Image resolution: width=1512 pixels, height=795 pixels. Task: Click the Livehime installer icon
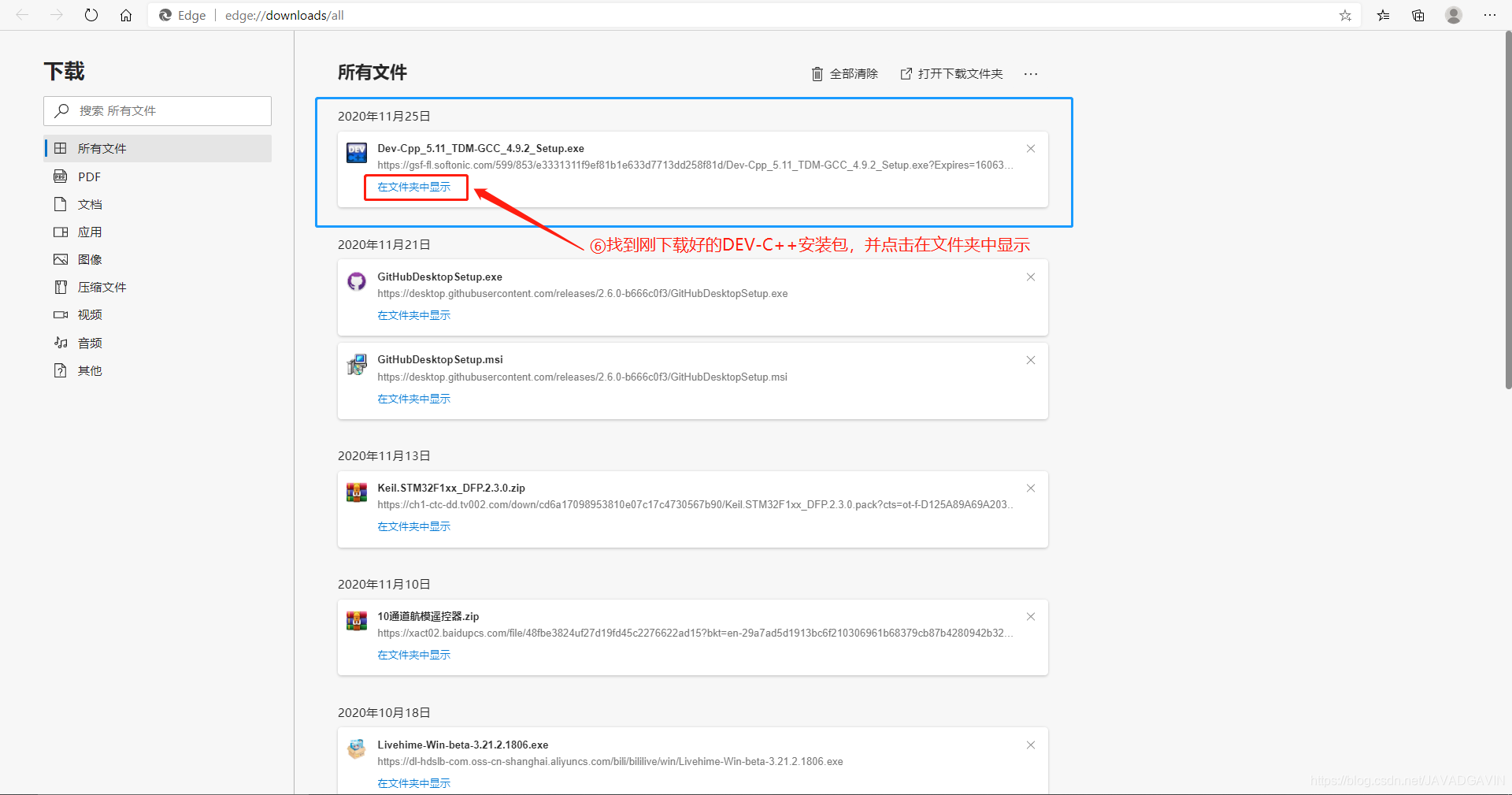(x=357, y=749)
